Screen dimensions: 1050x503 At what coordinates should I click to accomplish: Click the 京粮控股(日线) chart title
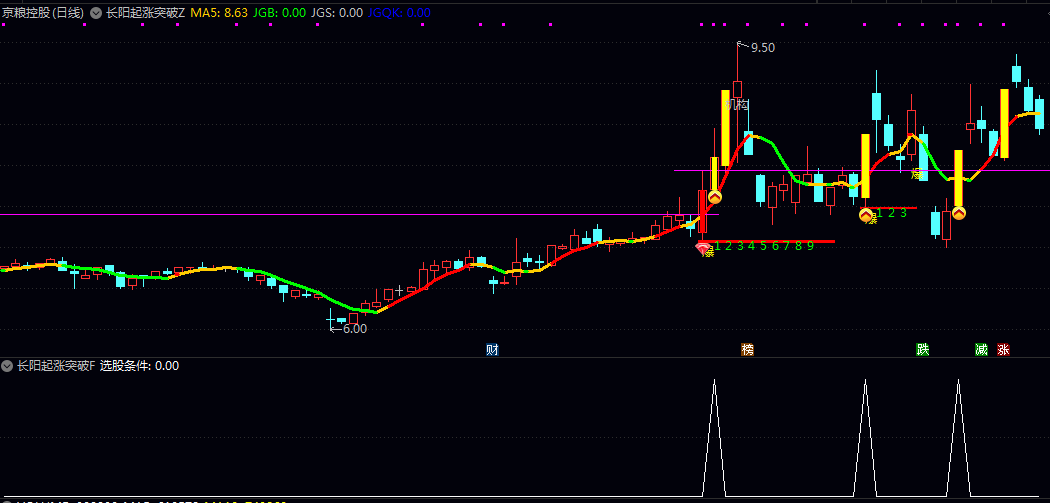click(42, 13)
